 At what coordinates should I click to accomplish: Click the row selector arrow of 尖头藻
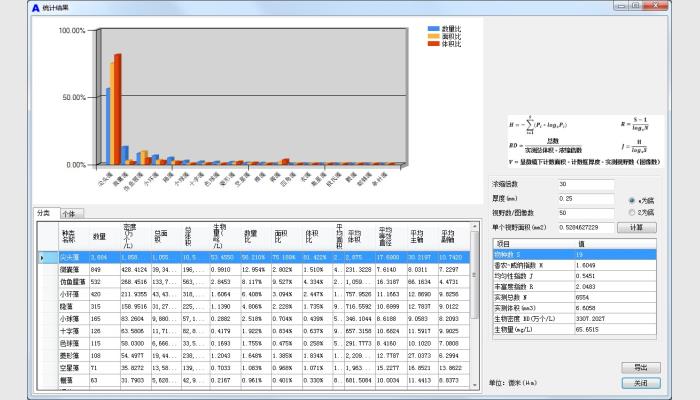coord(42,258)
